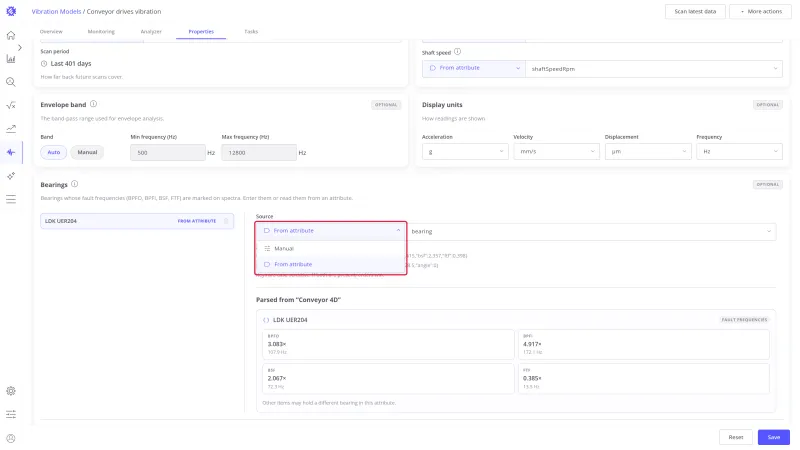Open the Acceleration units dropdown
800x450 pixels.
[x=465, y=152]
